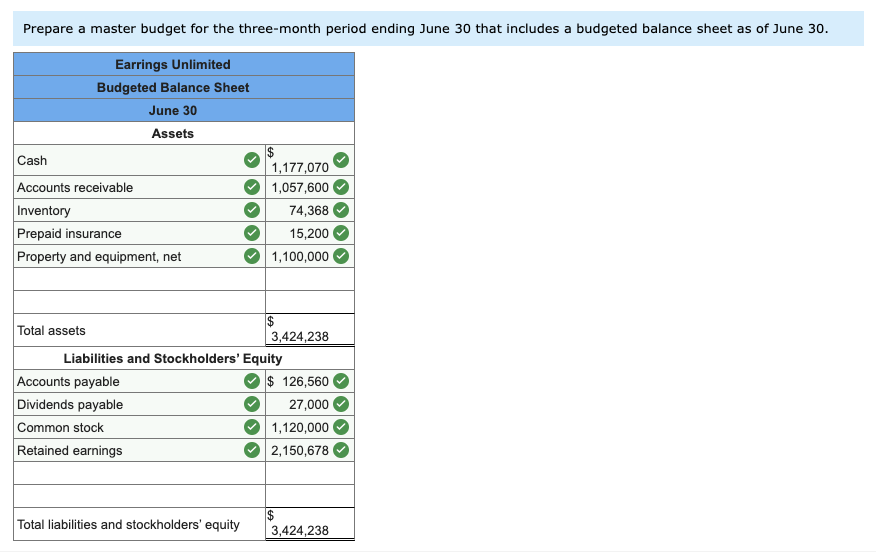Click the checkmark next to 74,368
The height and width of the screenshot is (553, 876).
coord(341,210)
